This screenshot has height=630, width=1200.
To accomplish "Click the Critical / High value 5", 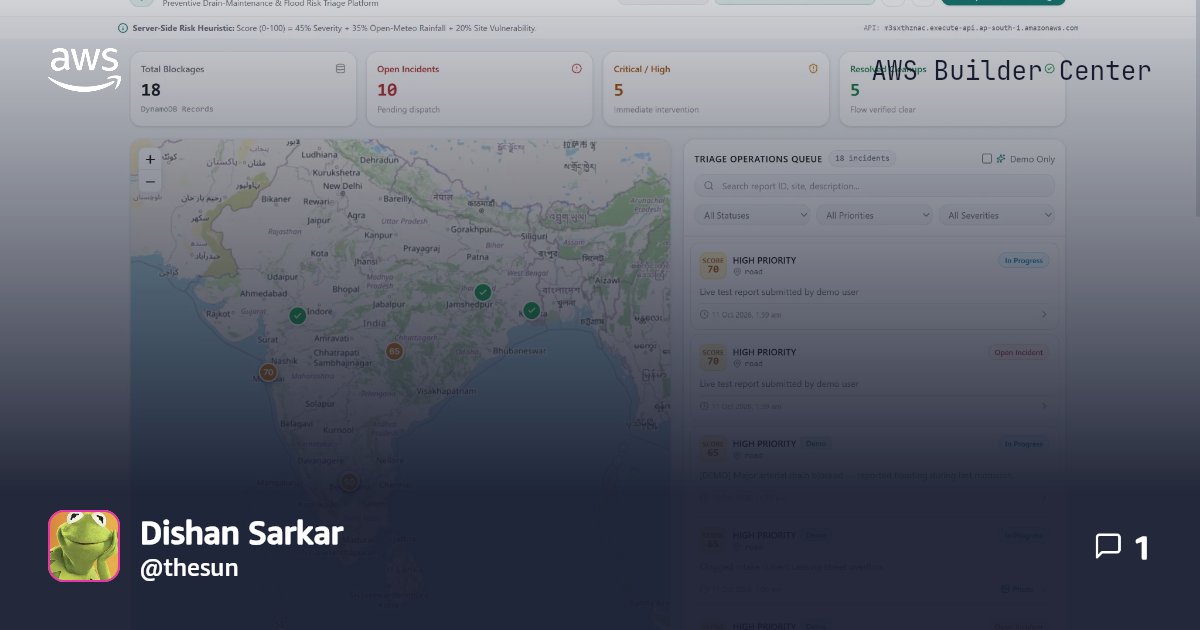I will pos(619,90).
